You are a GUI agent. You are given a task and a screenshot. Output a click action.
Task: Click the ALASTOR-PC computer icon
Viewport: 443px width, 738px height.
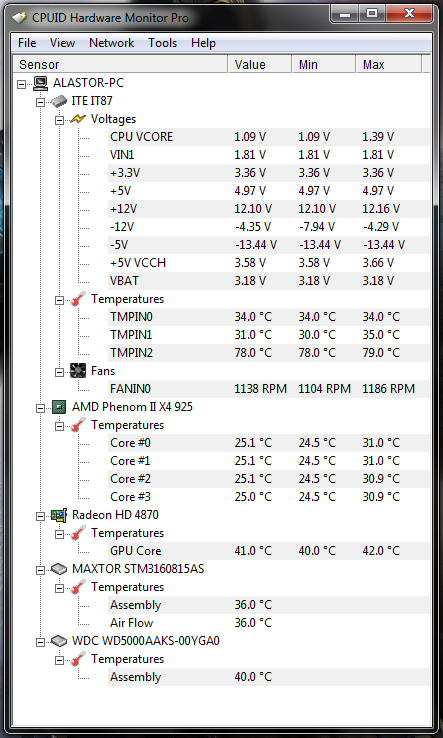point(40,83)
